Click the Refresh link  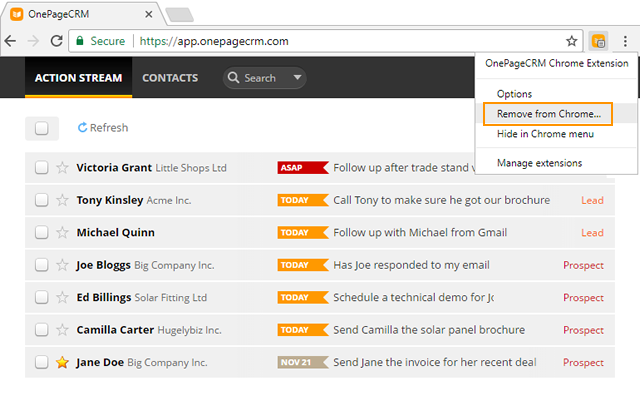coord(103,128)
